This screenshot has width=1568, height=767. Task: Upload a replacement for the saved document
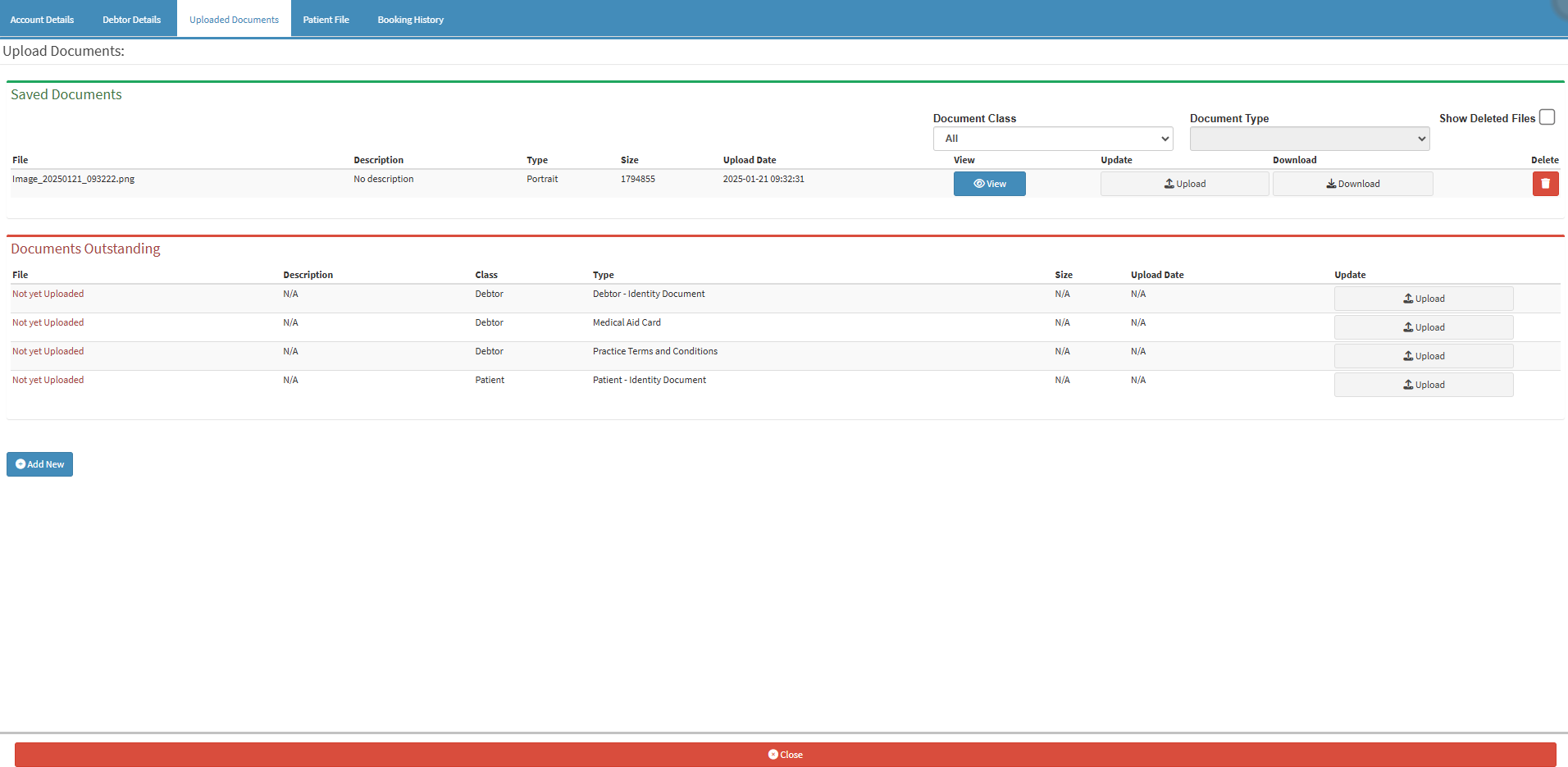[1184, 184]
